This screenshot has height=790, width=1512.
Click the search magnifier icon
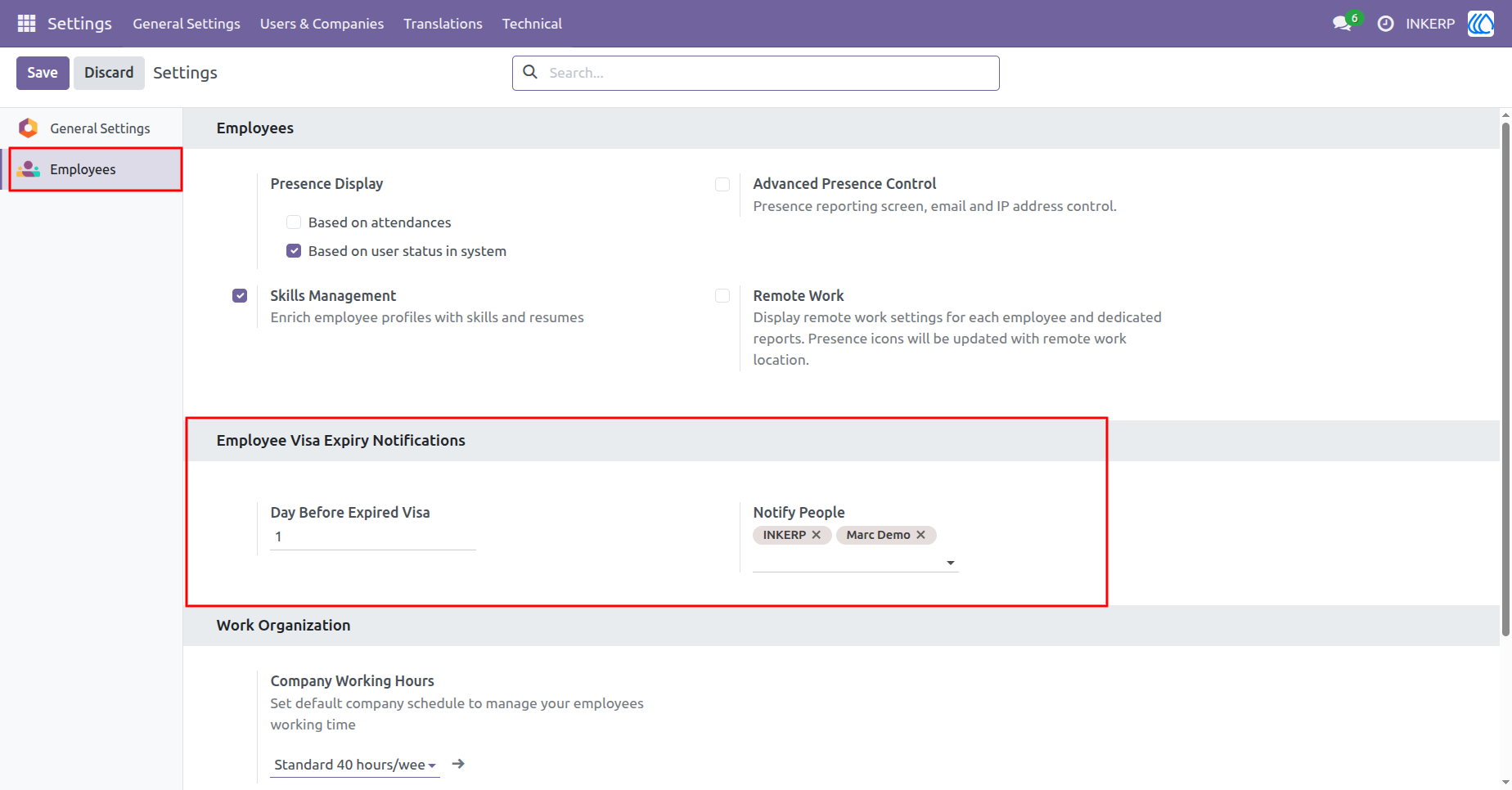pos(530,72)
